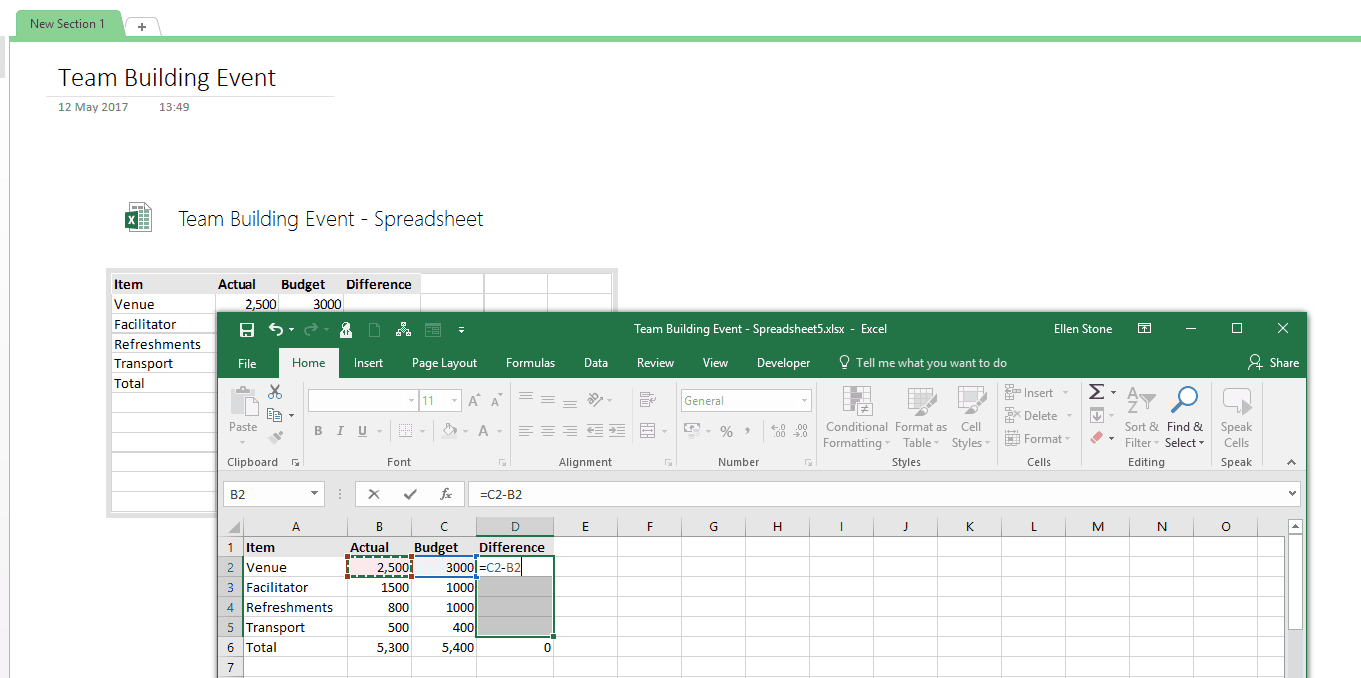1361x678 pixels.
Task: Click the Team Building Event page title in OneNote
Action: 167,78
